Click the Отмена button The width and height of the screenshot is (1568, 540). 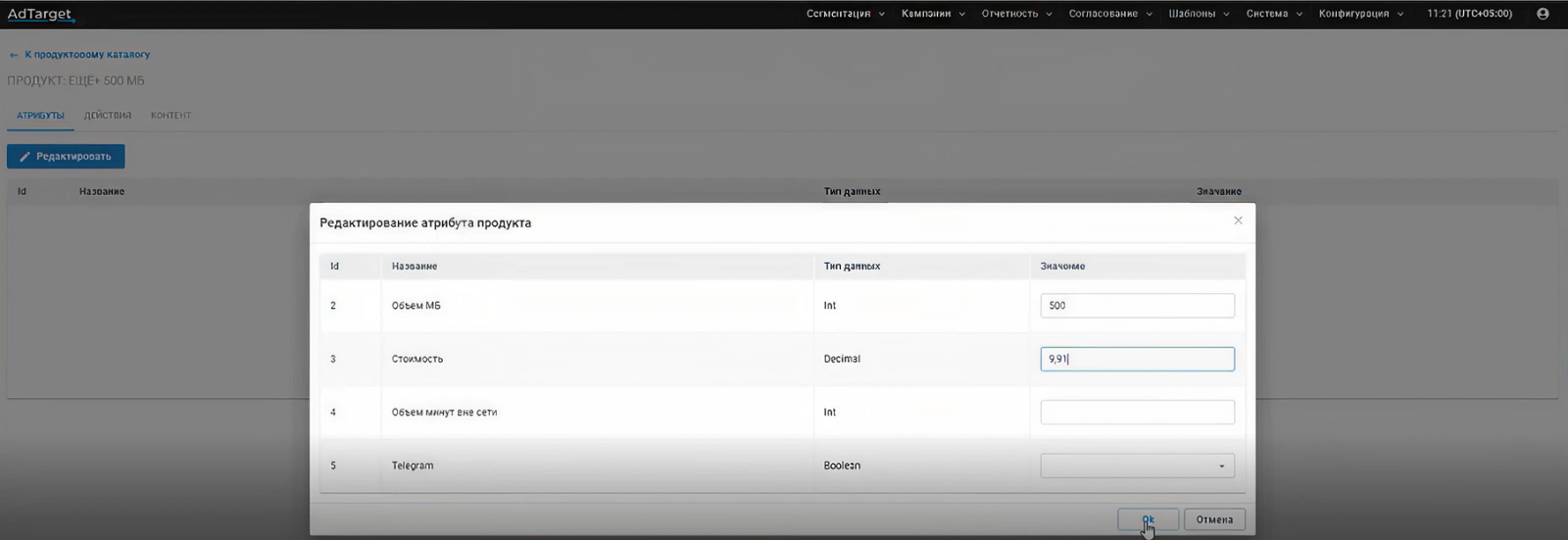[1214, 519]
